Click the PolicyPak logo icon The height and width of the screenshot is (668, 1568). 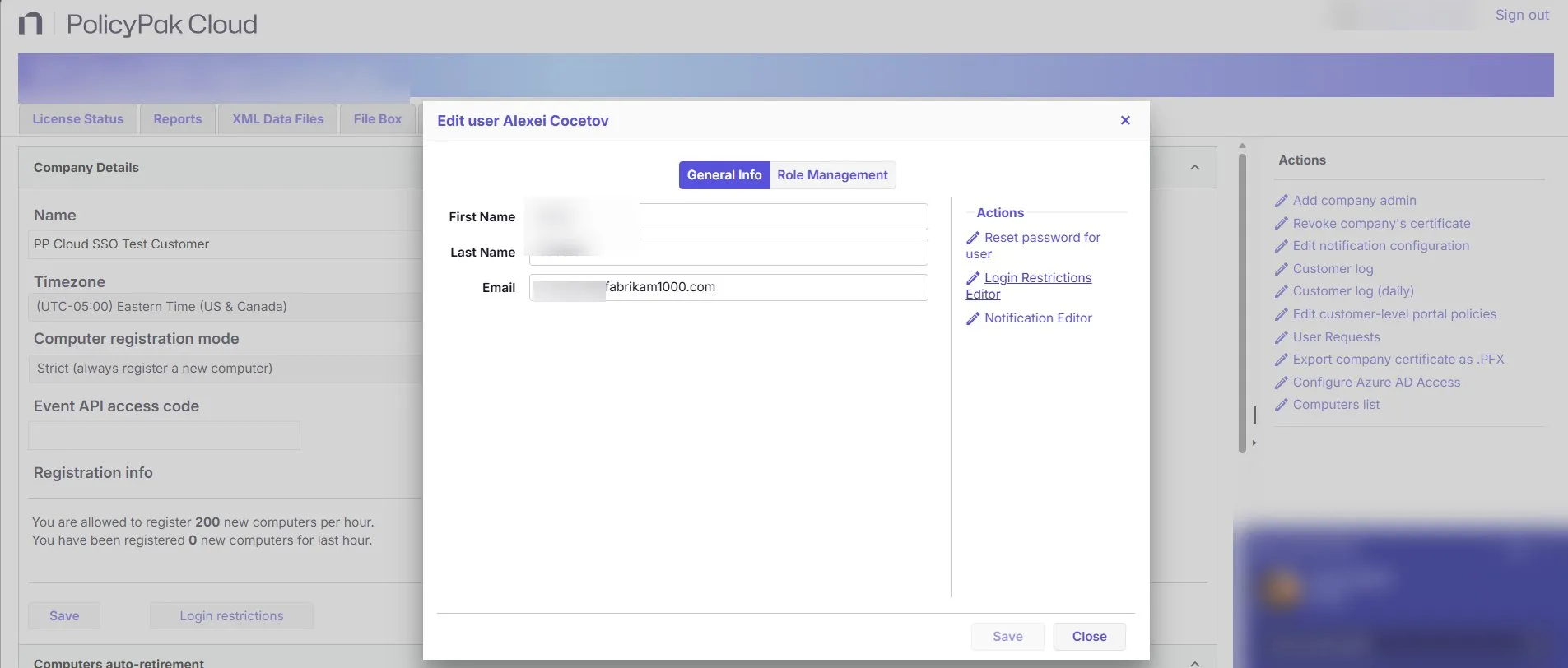point(30,24)
